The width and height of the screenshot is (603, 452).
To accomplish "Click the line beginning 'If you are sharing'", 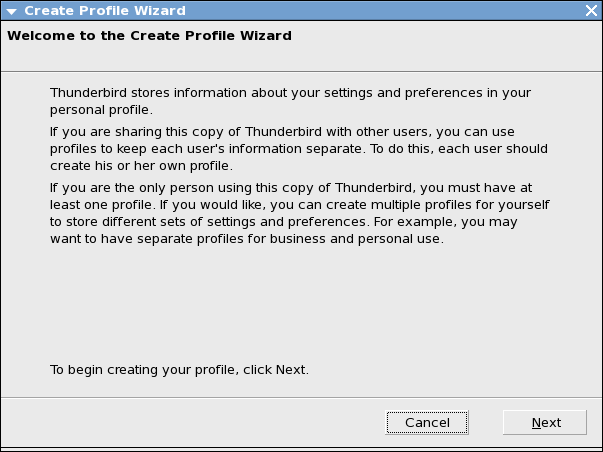I will 282,132.
